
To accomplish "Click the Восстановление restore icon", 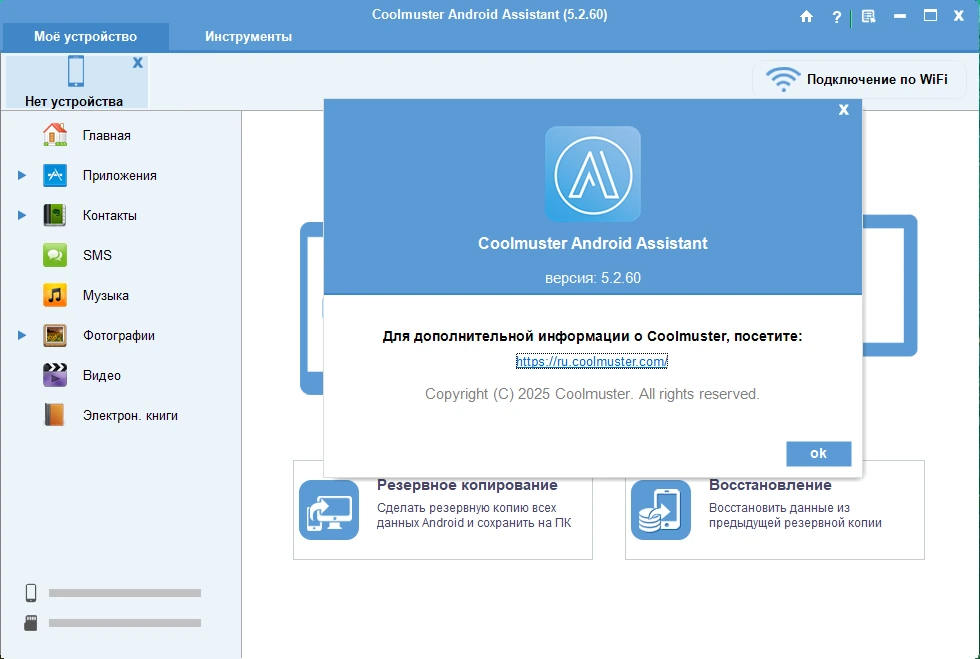I will point(661,510).
